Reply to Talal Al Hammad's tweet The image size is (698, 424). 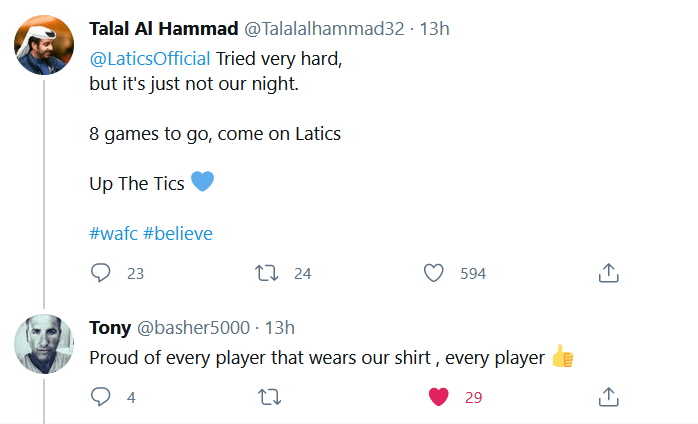tap(100, 273)
